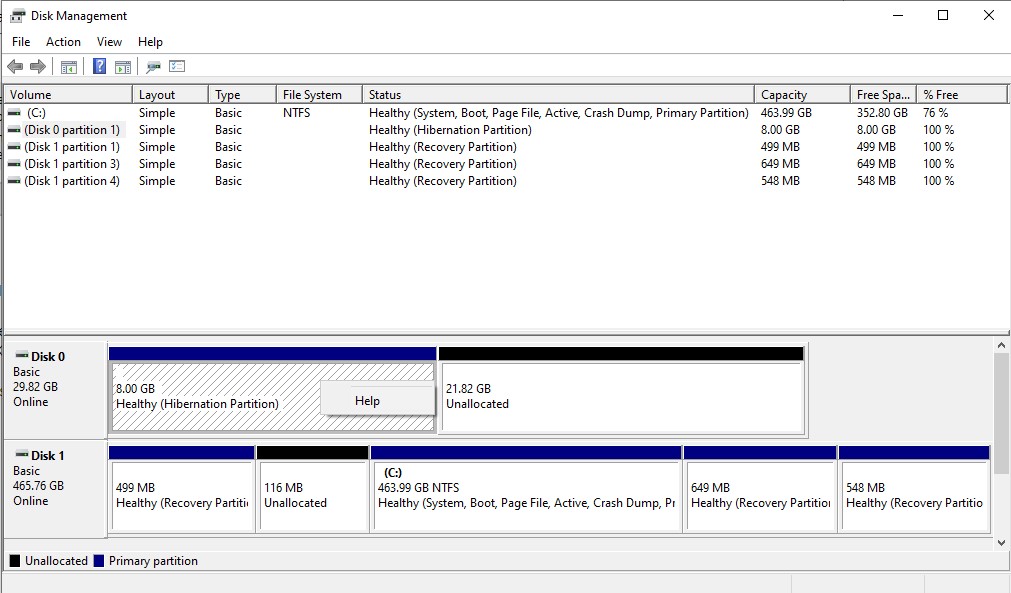Select the 499 MB Recovery Partition block
This screenshot has height=593, width=1011.
[x=181, y=489]
